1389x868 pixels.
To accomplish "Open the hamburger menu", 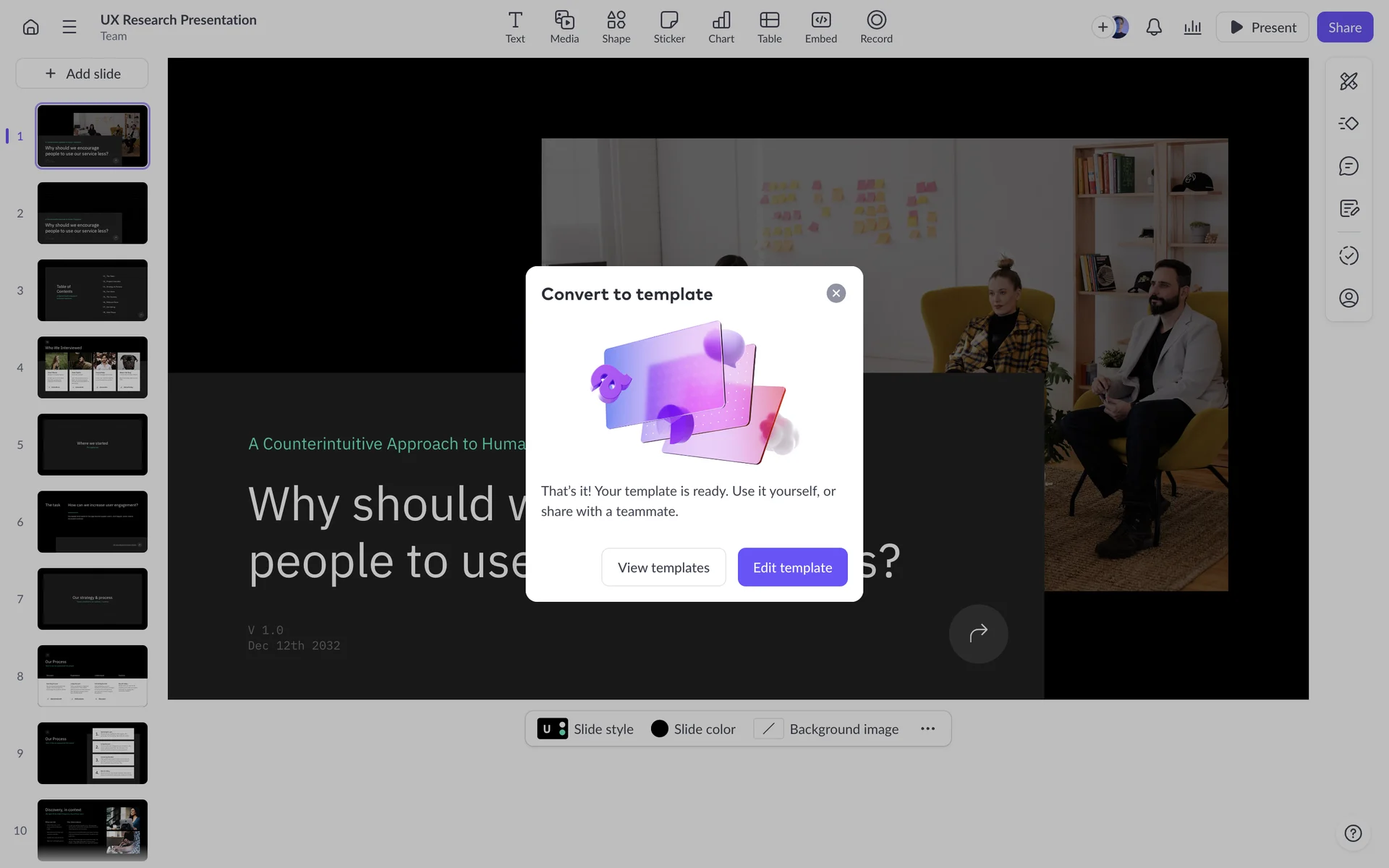I will point(69,27).
